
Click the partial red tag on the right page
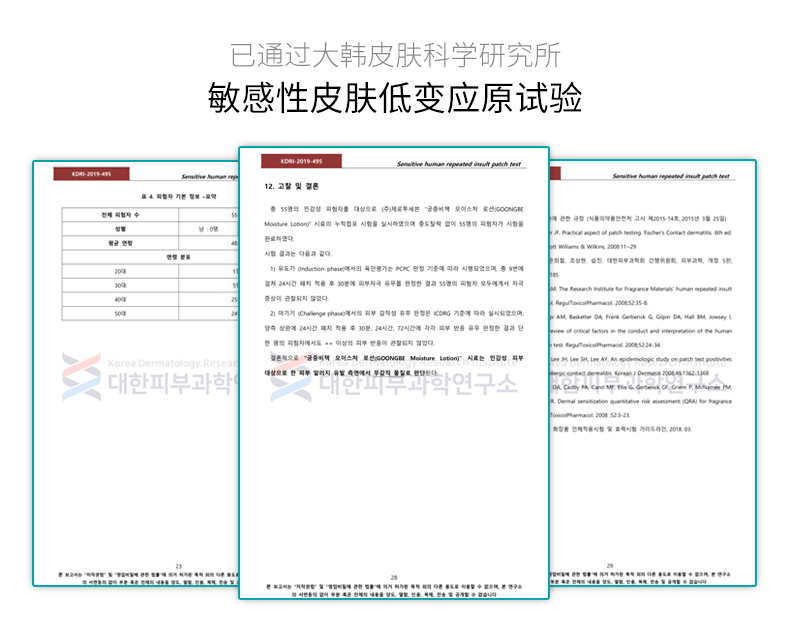point(555,173)
